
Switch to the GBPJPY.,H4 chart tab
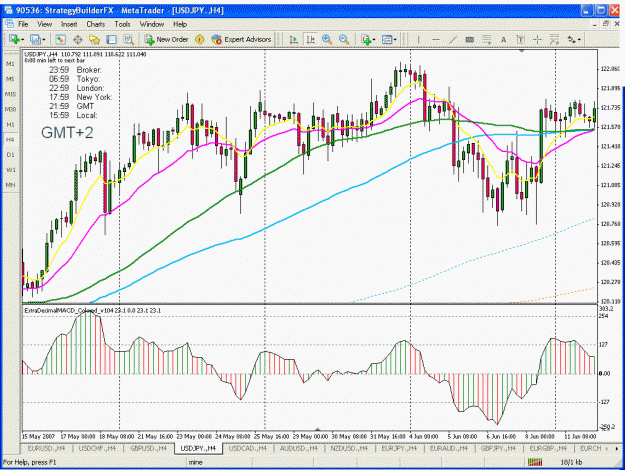click(498, 448)
